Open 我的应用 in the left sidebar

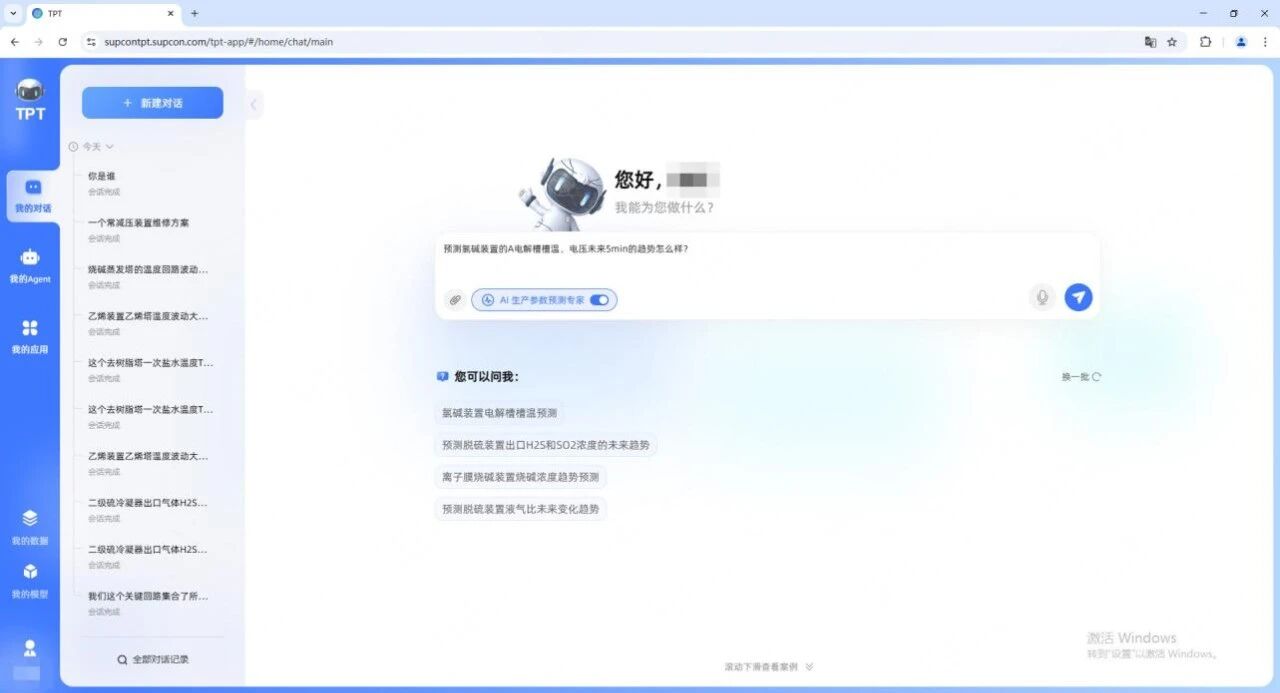pyautogui.click(x=30, y=337)
